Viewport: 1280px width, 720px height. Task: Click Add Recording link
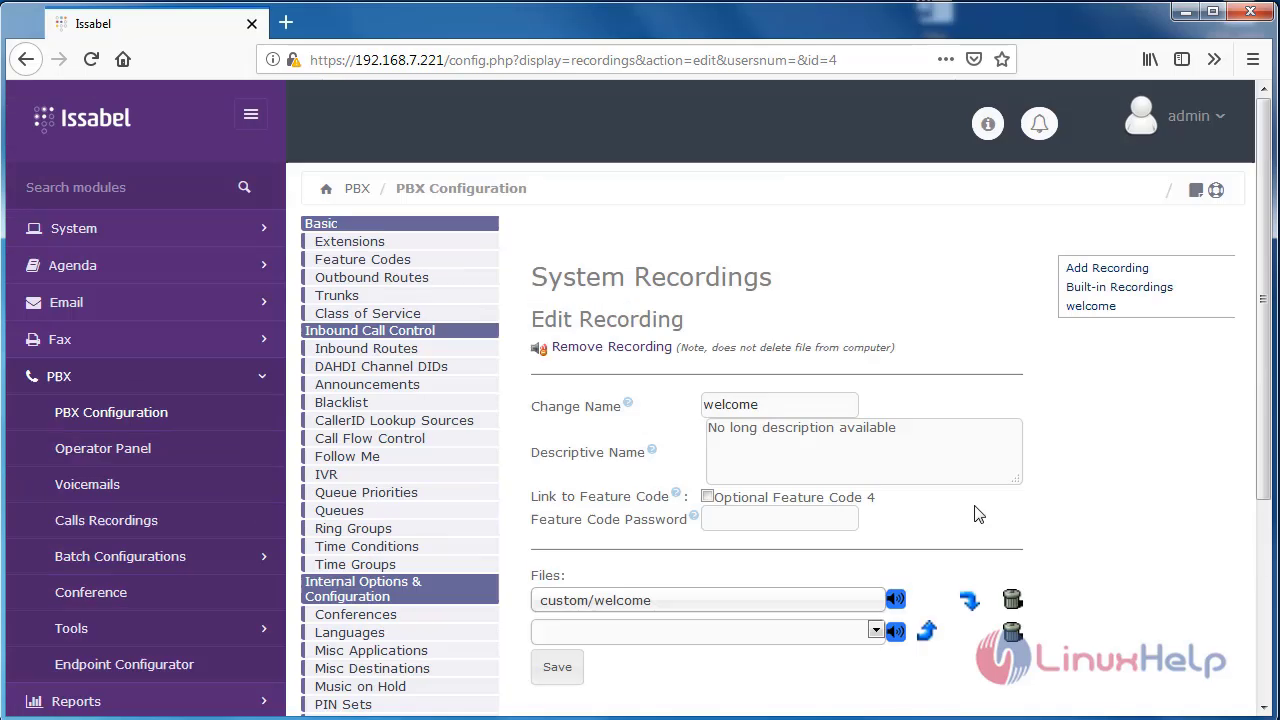point(1107,268)
